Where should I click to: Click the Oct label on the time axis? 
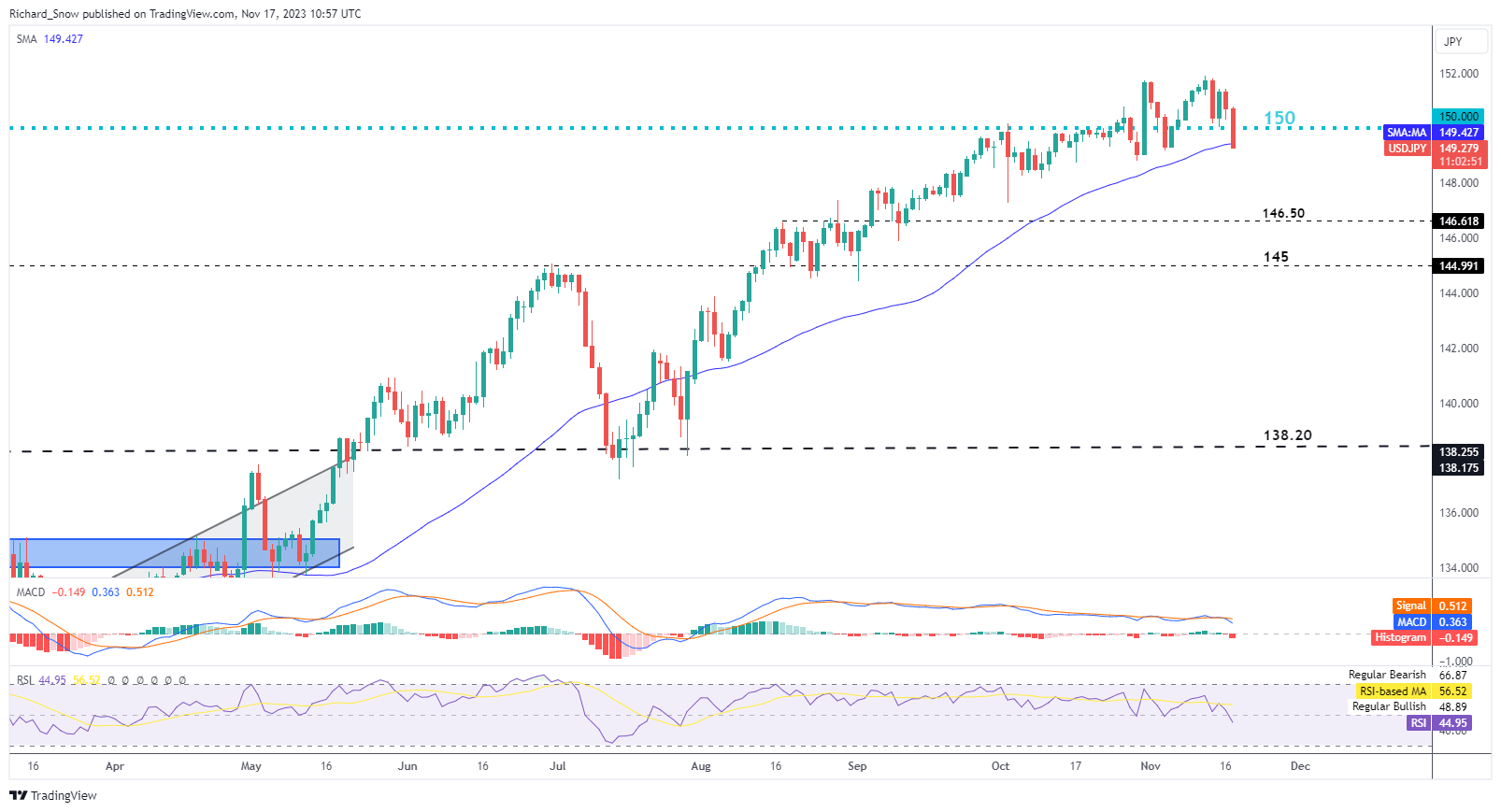pyautogui.click(x=1000, y=766)
